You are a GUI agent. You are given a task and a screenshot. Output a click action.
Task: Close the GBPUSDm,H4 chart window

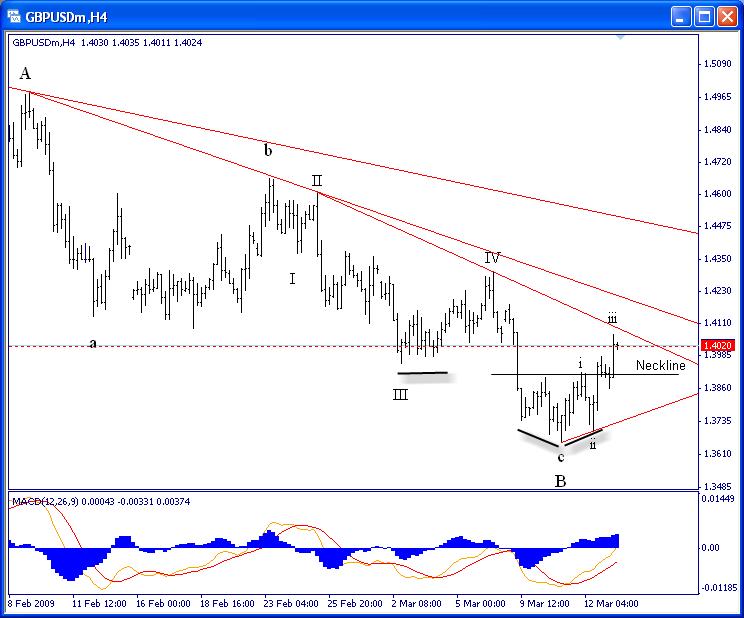point(727,17)
